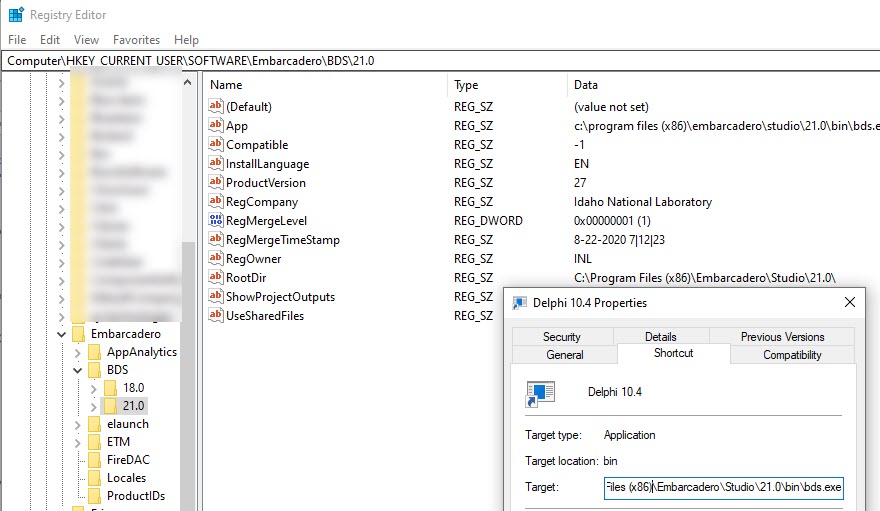880x511 pixels.
Task: Click the RegCompany value icon
Action: 216,201
